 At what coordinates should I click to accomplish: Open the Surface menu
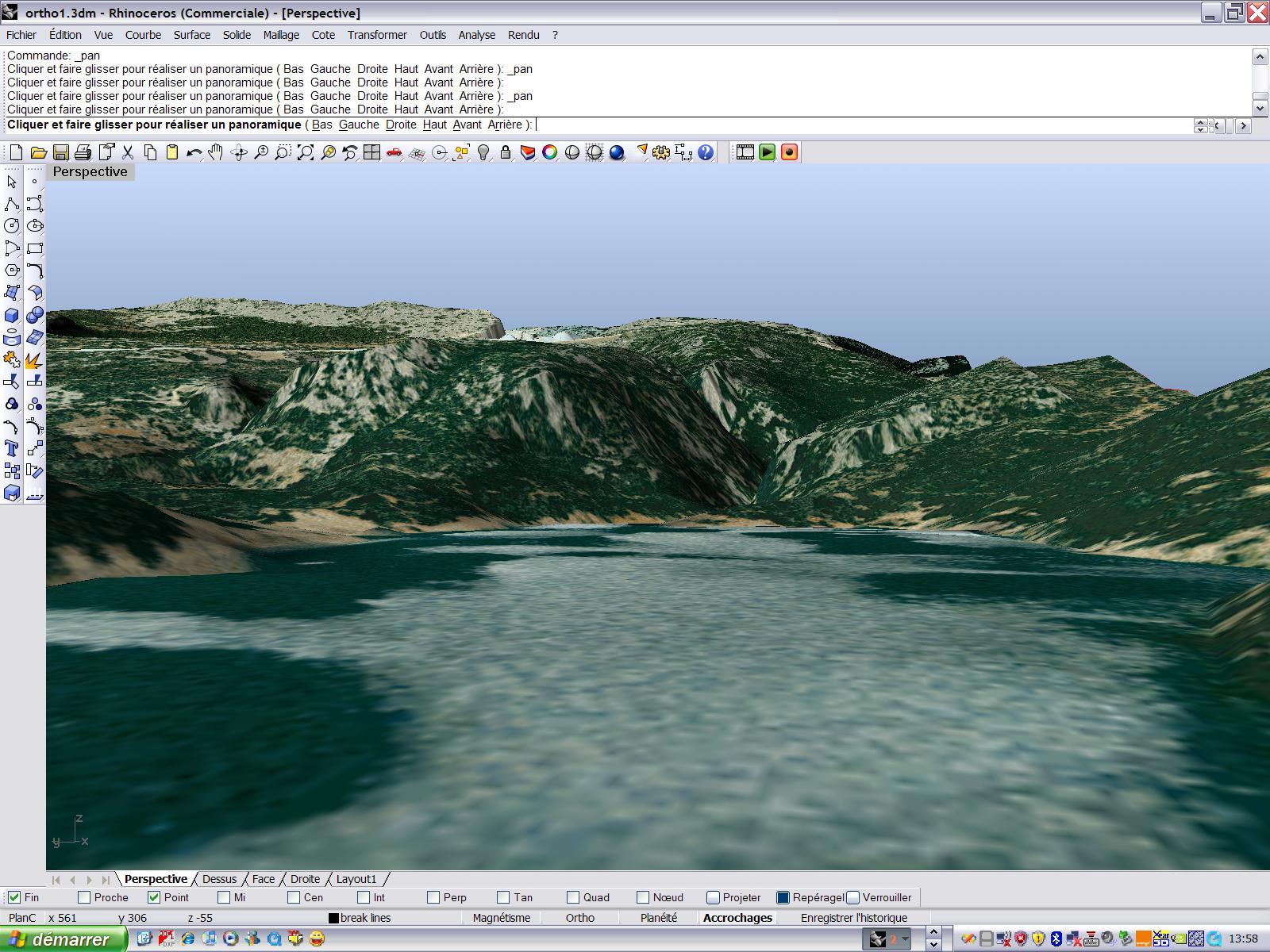click(x=191, y=35)
